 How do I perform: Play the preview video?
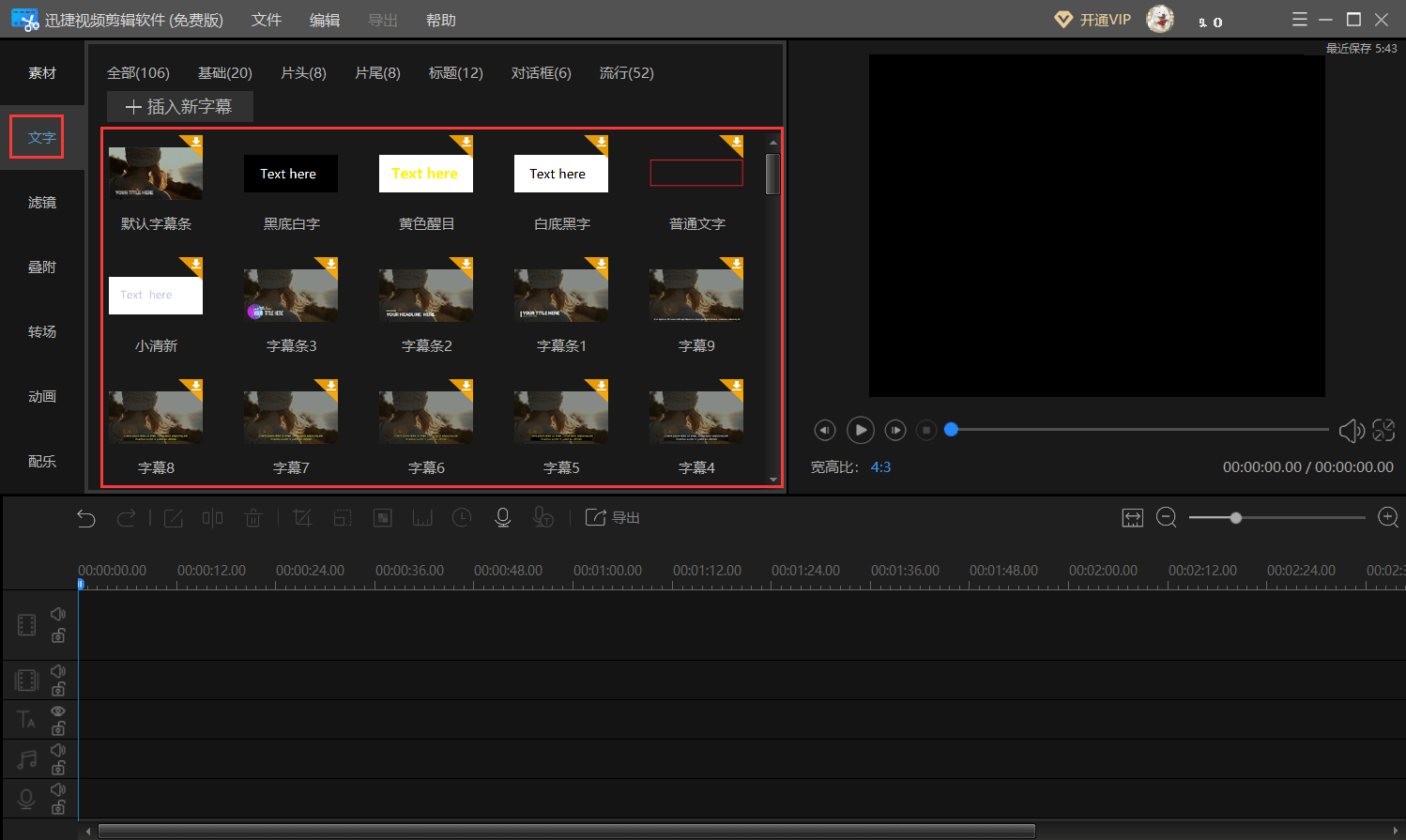click(860, 430)
